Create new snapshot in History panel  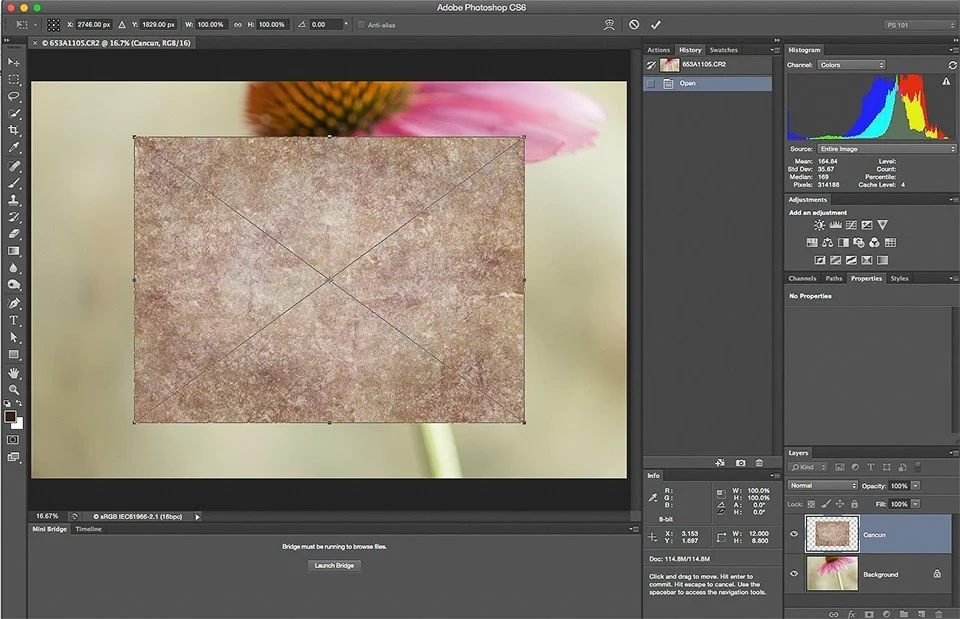(x=740, y=463)
